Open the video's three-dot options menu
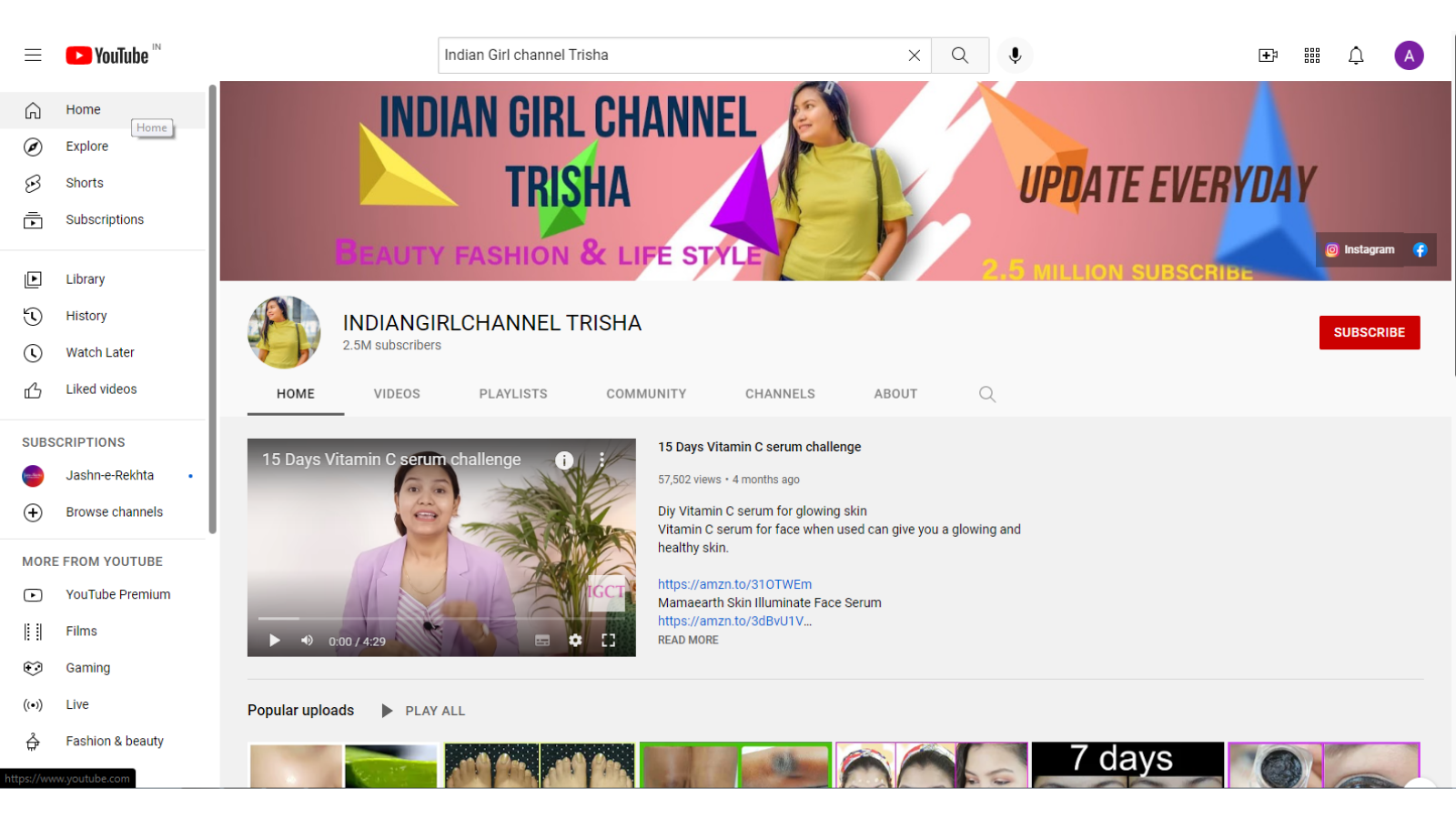This screenshot has width=1456, height=819. 602,460
